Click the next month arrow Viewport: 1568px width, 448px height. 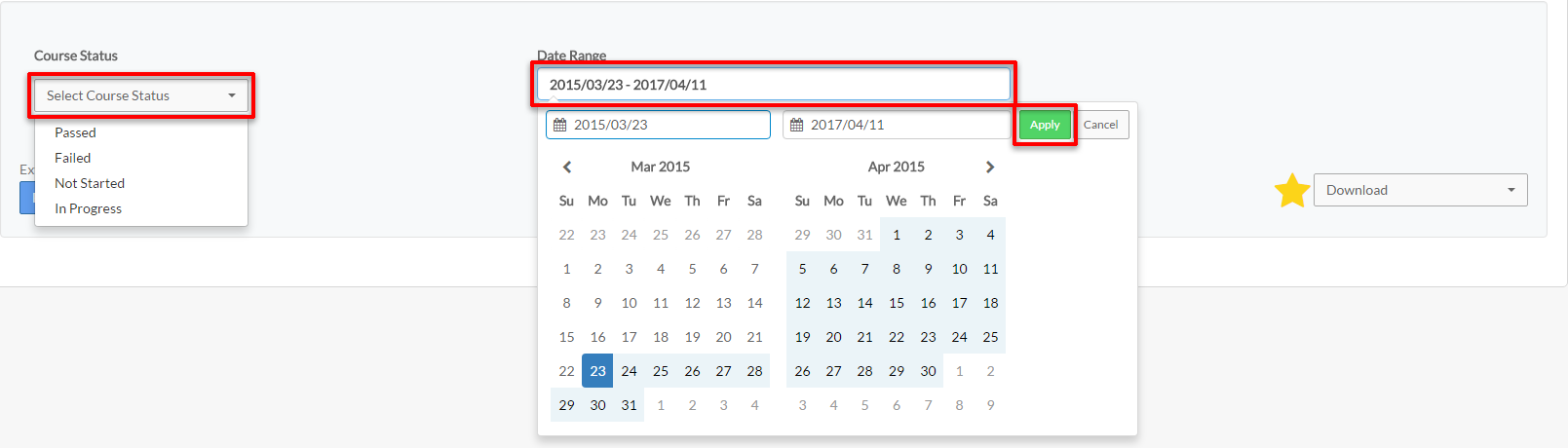[x=990, y=168]
